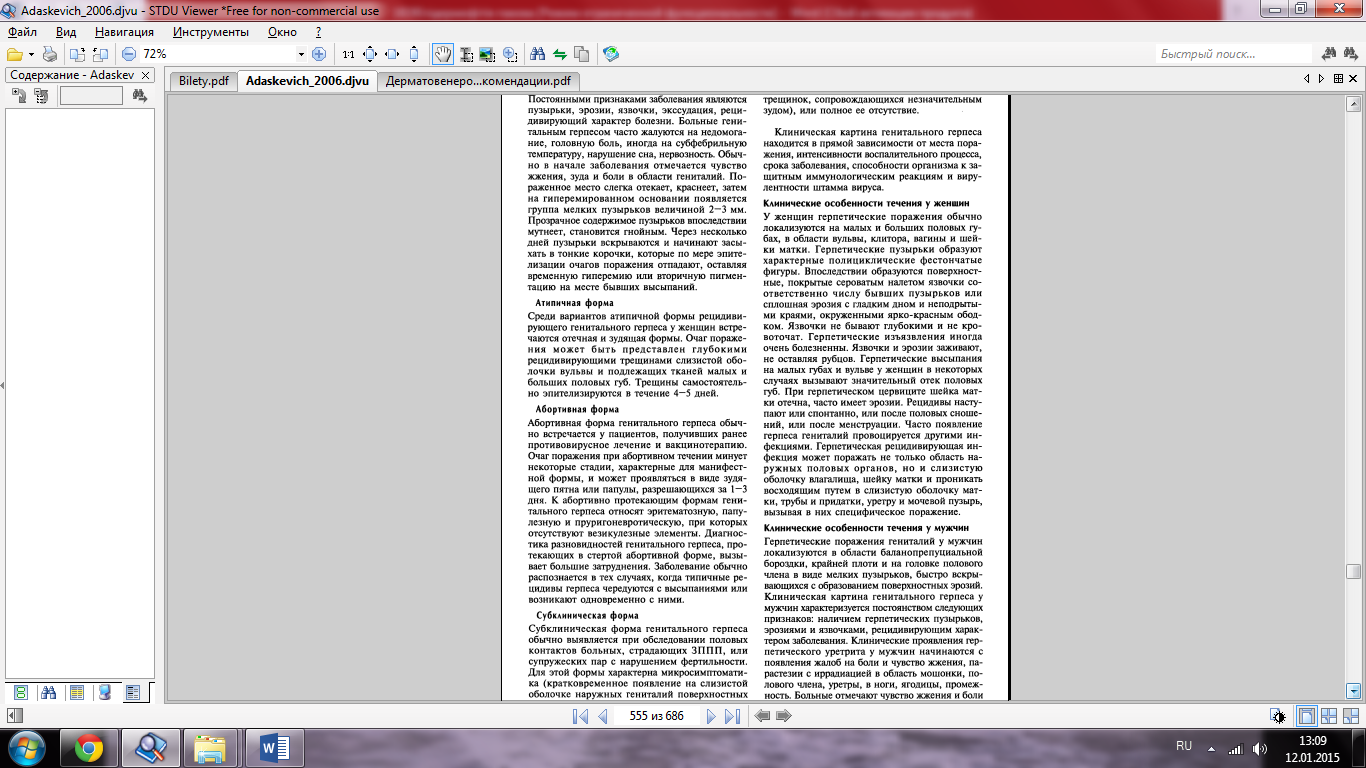1366x768 pixels.
Task: Zoom in with the plus button
Action: click(319, 54)
